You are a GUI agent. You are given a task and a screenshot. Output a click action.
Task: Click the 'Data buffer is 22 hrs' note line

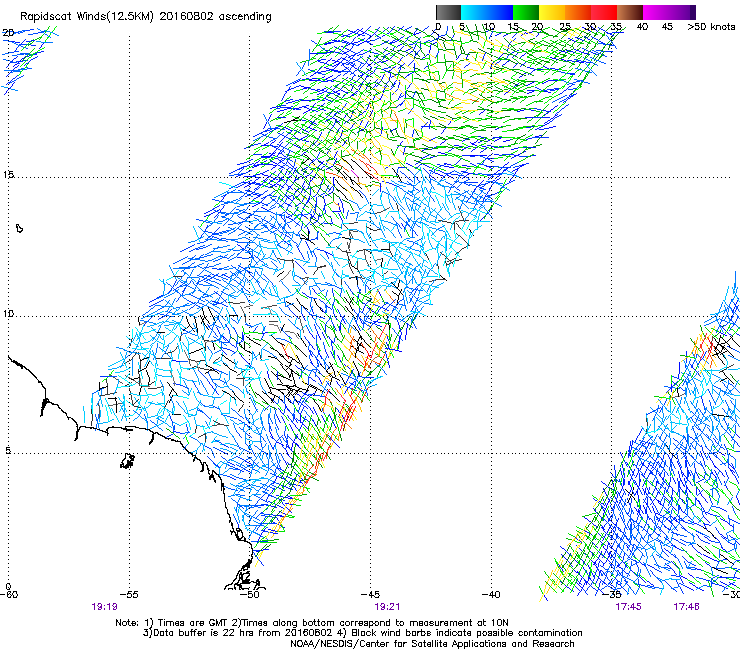coord(362,633)
